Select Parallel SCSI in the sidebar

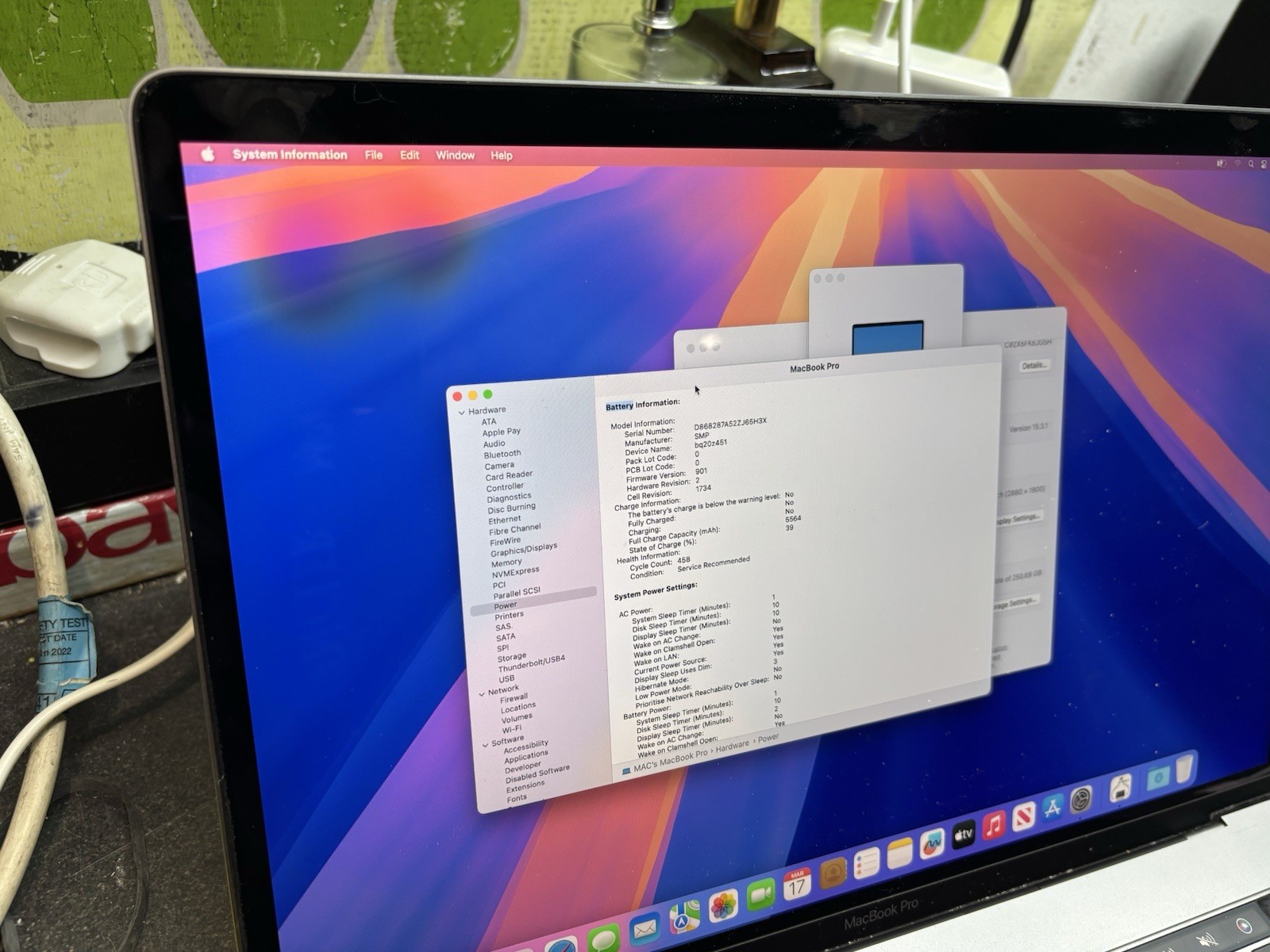517,593
